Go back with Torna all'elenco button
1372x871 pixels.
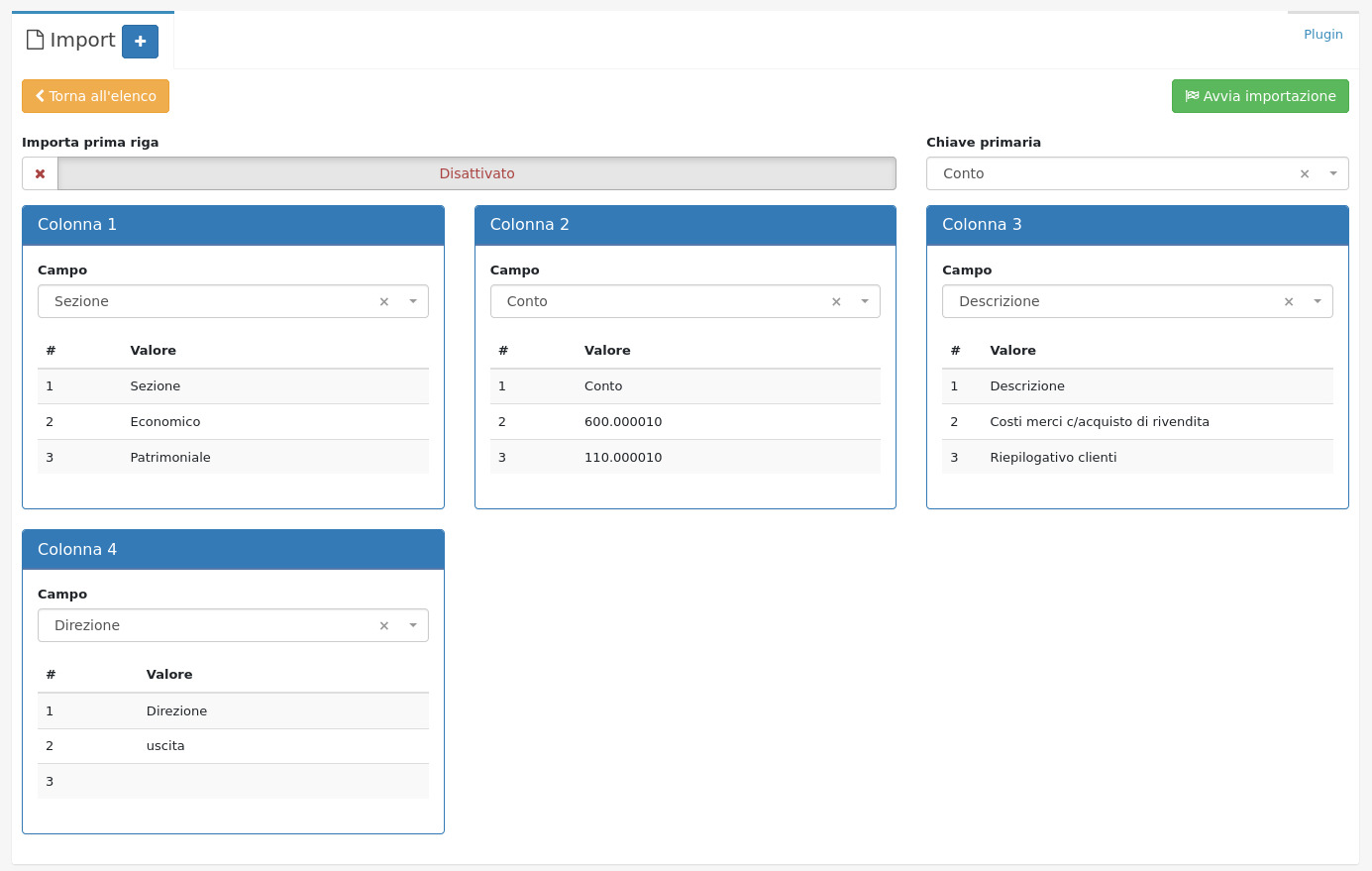(x=95, y=96)
